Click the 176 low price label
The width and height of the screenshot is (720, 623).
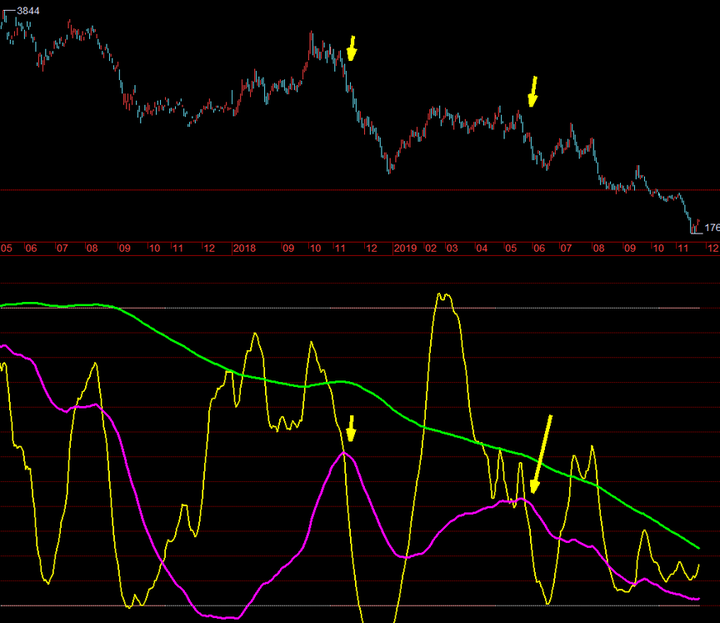(x=712, y=227)
